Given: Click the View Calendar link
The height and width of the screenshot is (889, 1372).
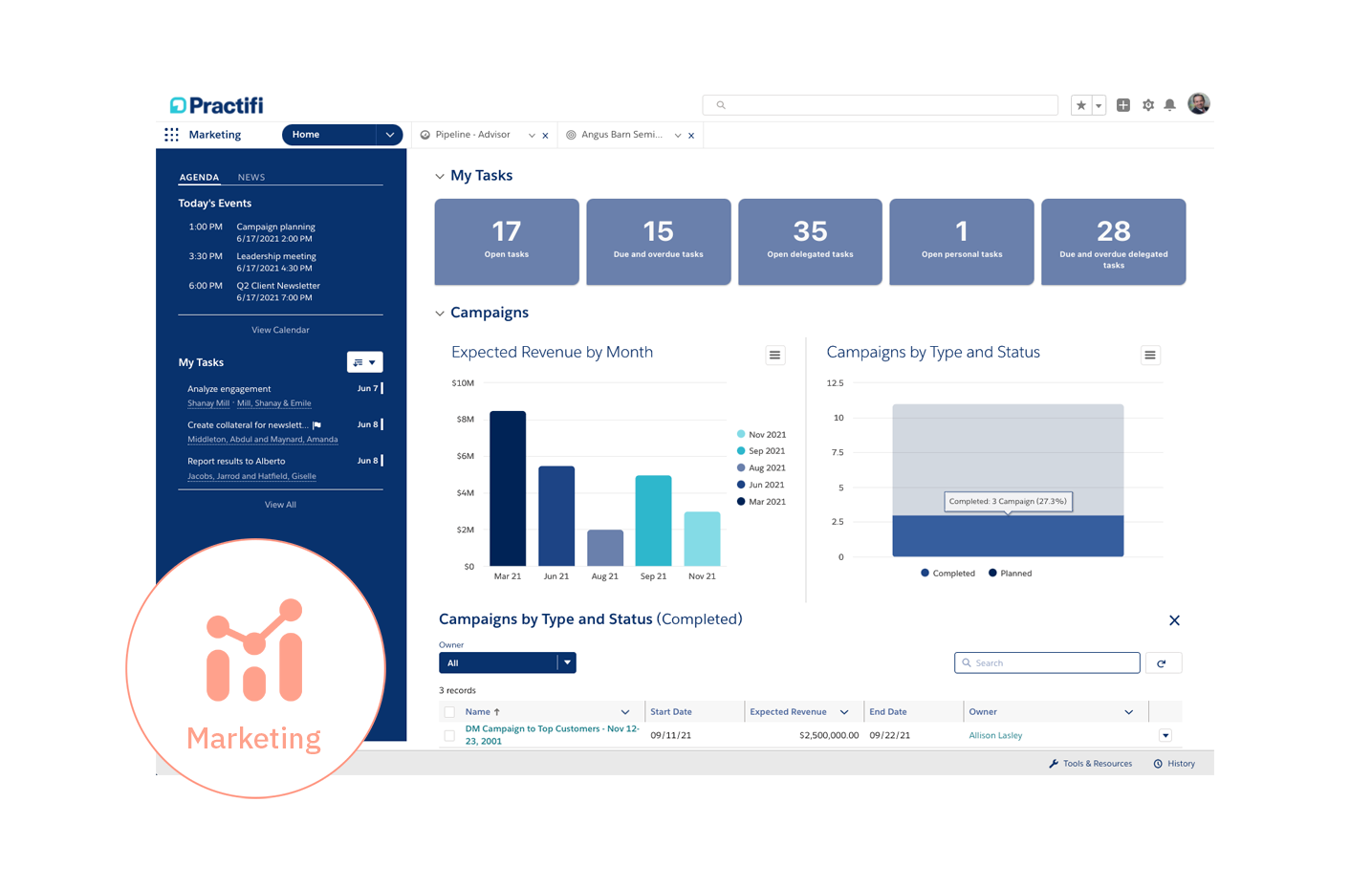Looking at the screenshot, I should [x=280, y=330].
